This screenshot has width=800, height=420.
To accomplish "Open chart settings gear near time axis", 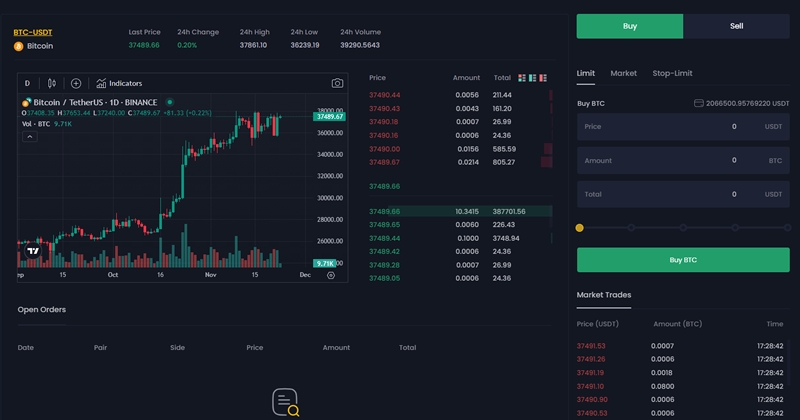I will (x=331, y=274).
